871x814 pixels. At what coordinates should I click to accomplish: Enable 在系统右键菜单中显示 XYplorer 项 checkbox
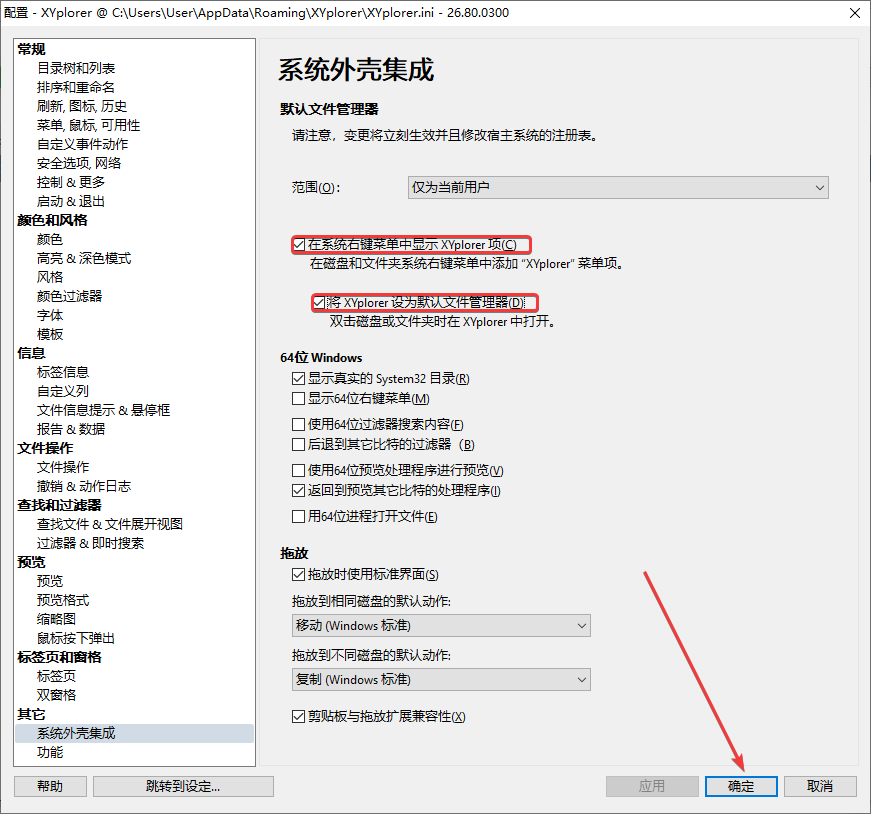[299, 244]
